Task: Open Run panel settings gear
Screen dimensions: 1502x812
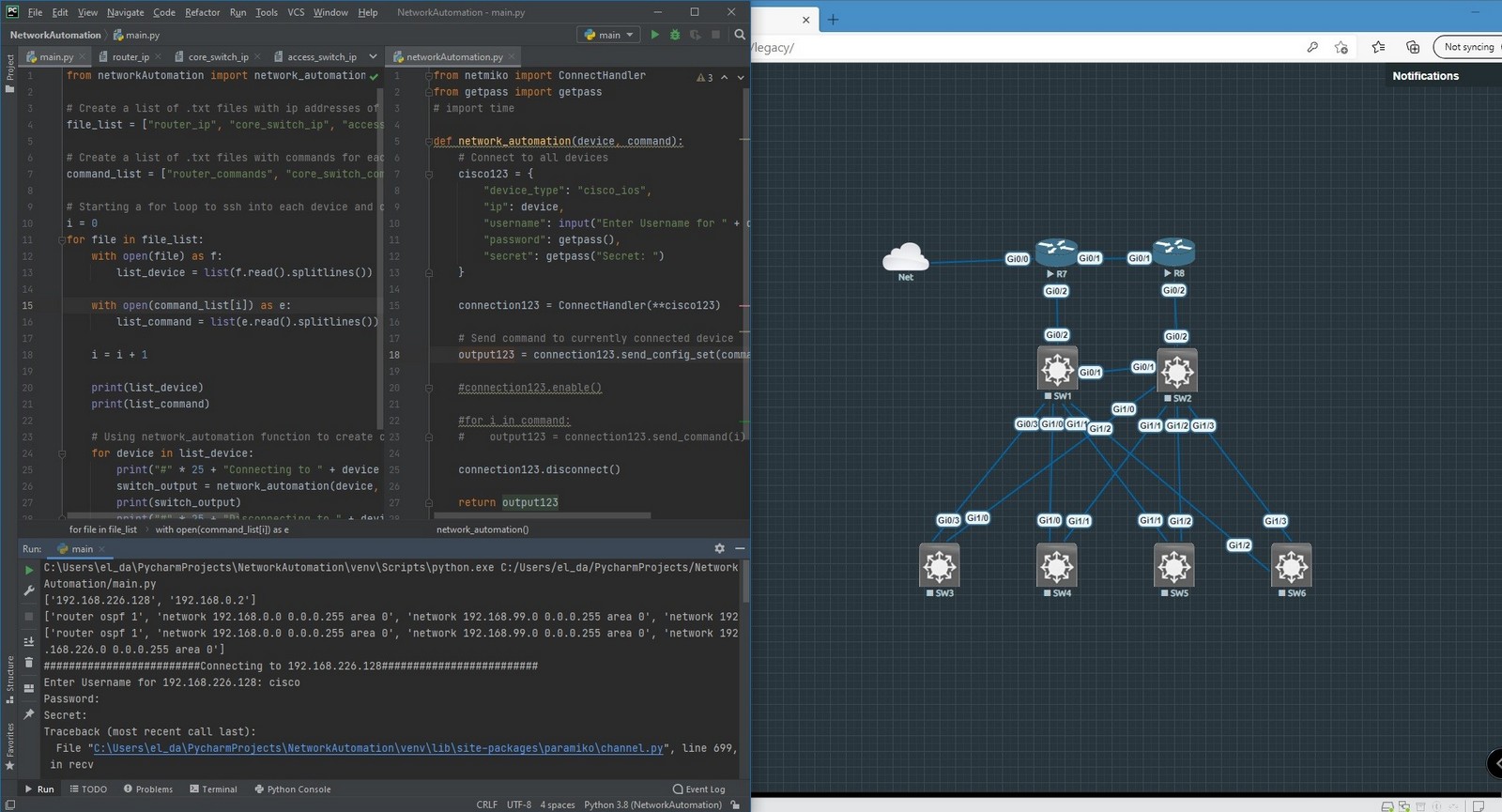Action: pos(719,548)
